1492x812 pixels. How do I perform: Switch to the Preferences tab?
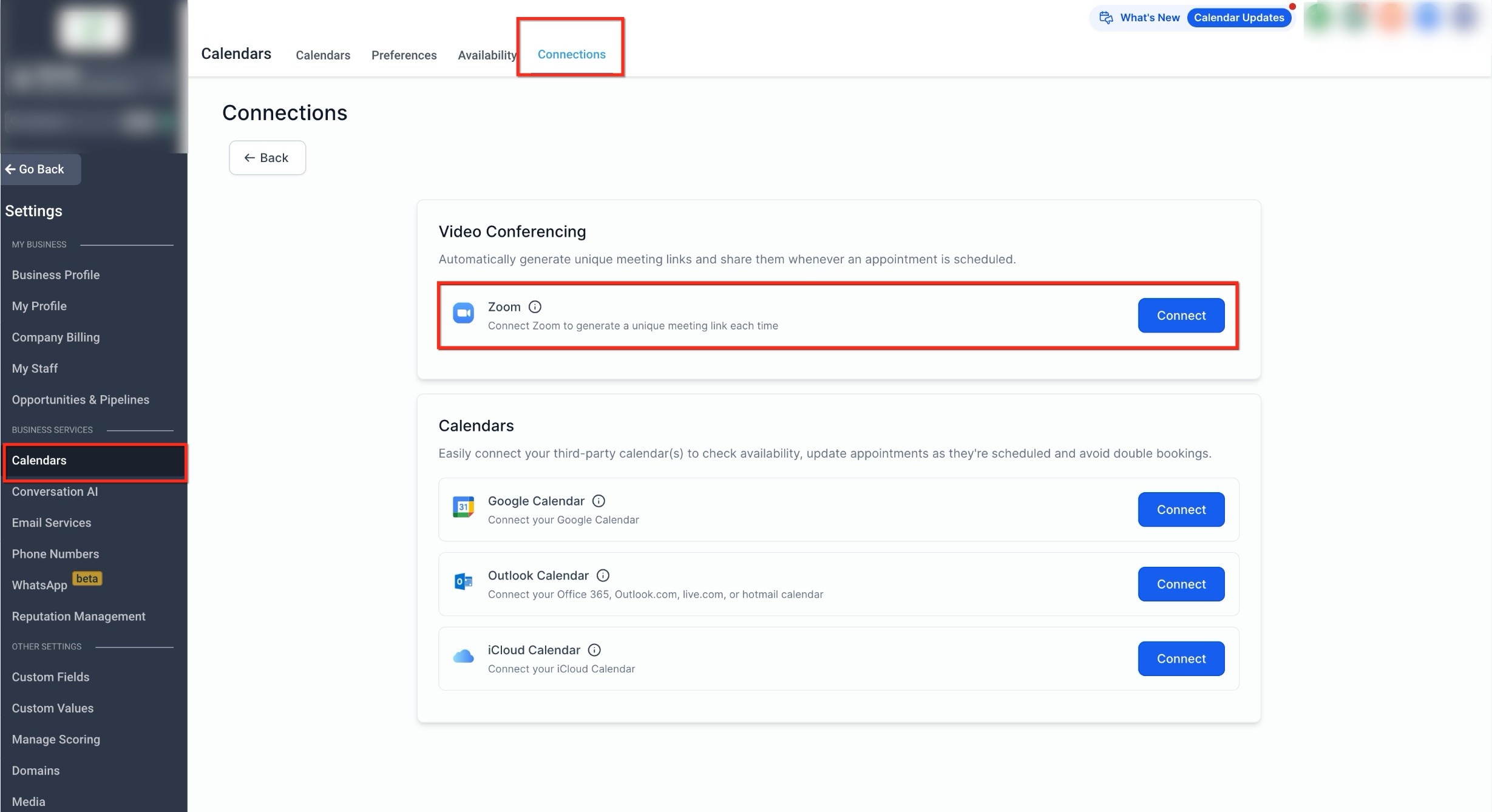point(404,55)
